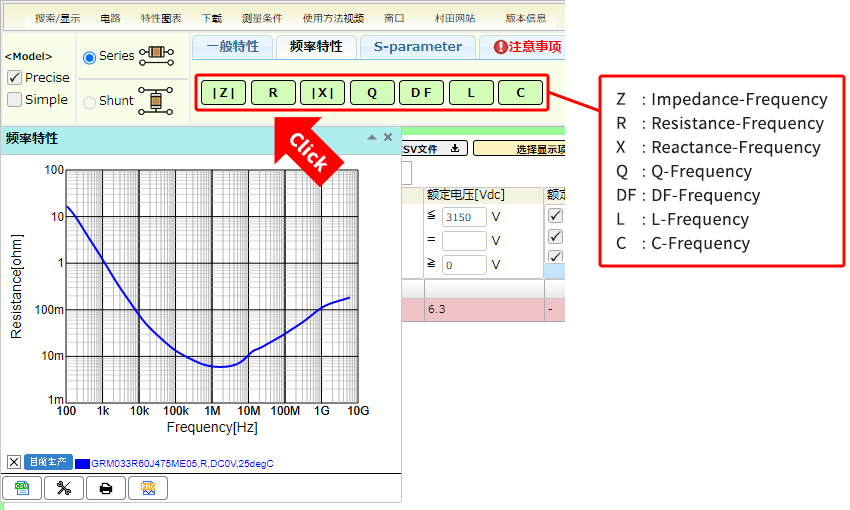850x510 pixels.
Task: Close the 频率特性 chart panel
Action: pyautogui.click(x=388, y=138)
